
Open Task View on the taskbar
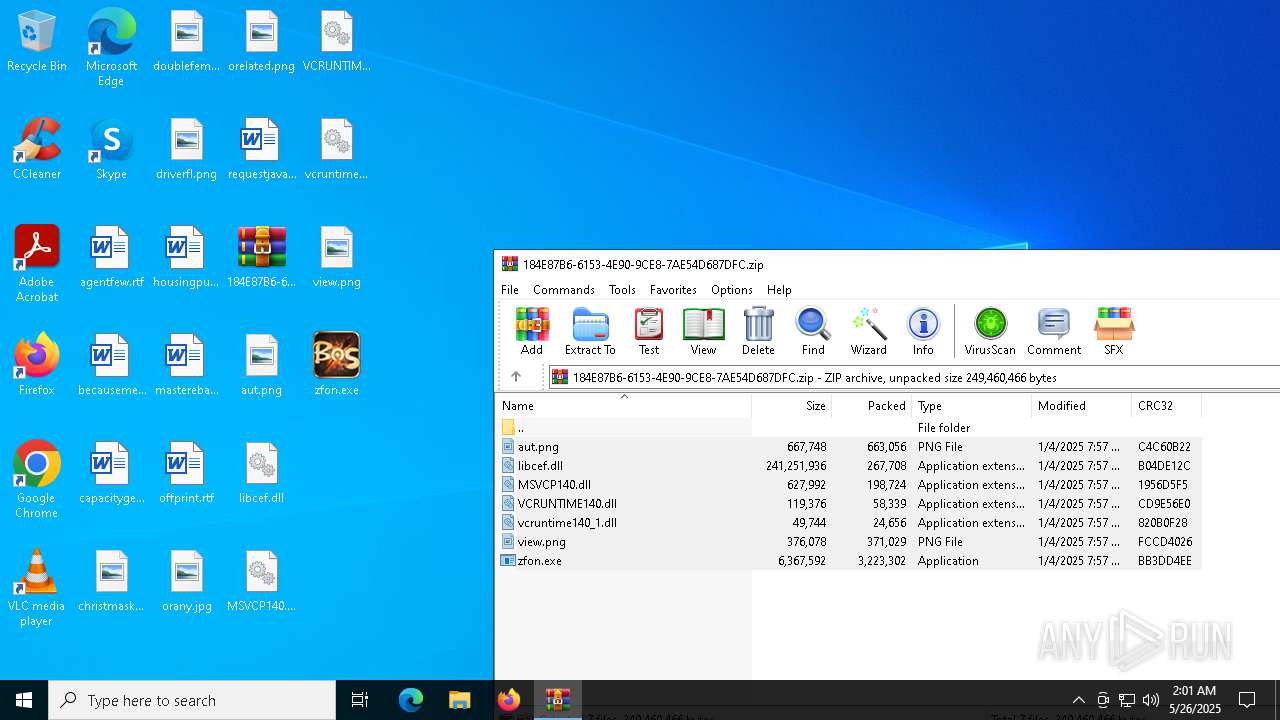pos(360,700)
